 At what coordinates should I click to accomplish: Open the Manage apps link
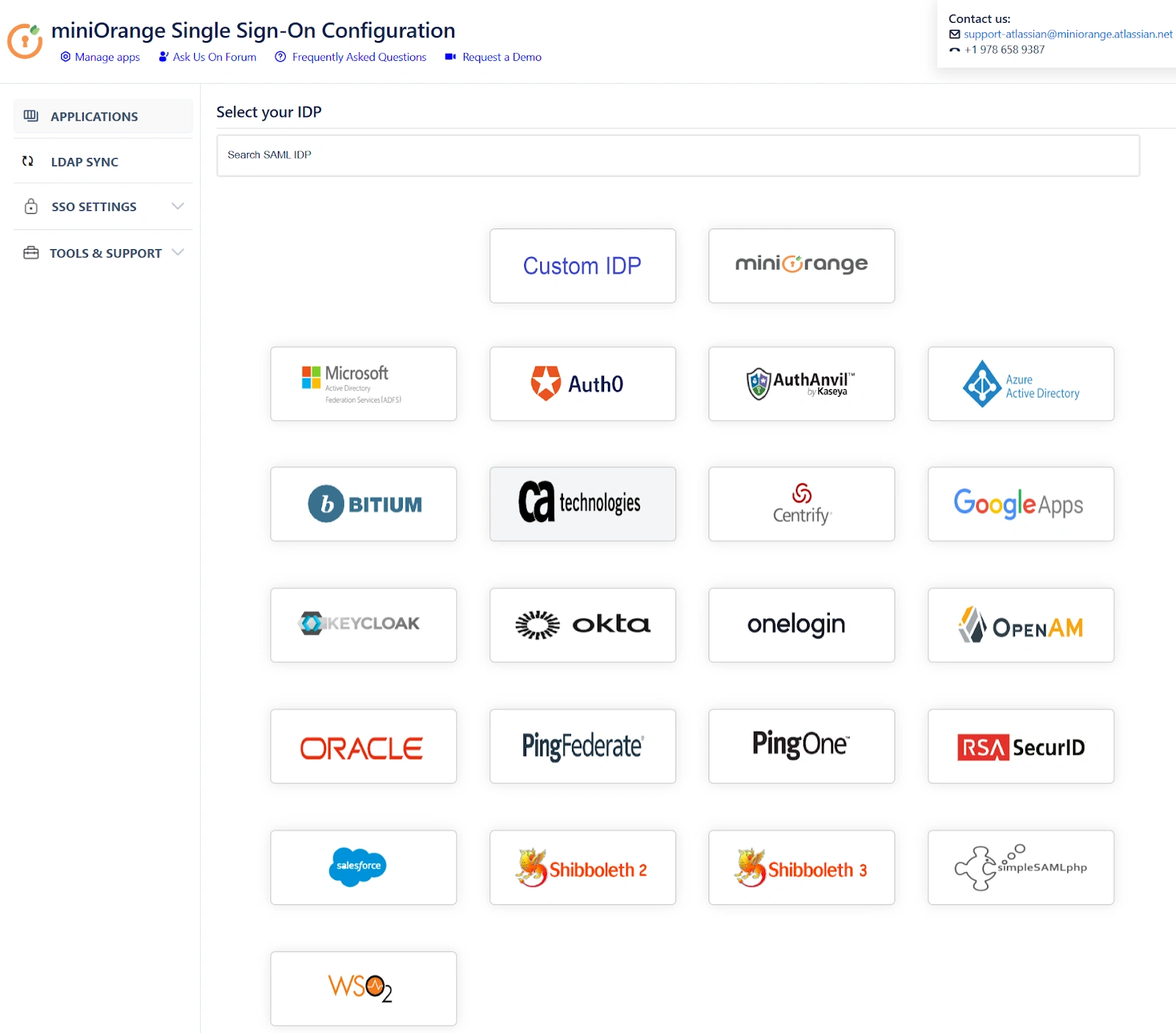[101, 57]
